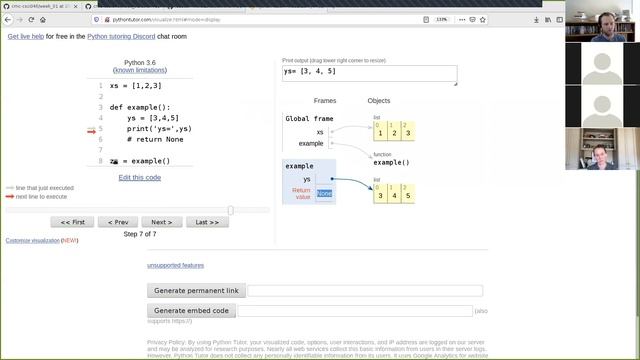Click code line 'ys = [3,4,5]'
Viewport: 640px width, 360px height.
pyautogui.click(x=153, y=118)
